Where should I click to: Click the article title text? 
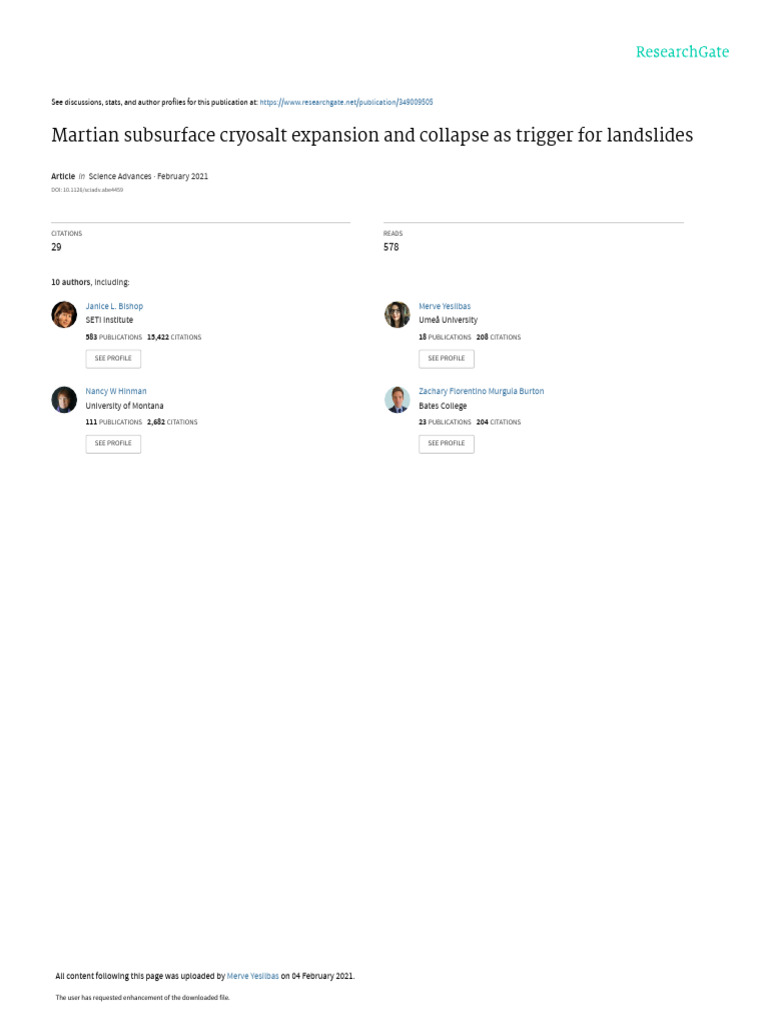(371, 135)
